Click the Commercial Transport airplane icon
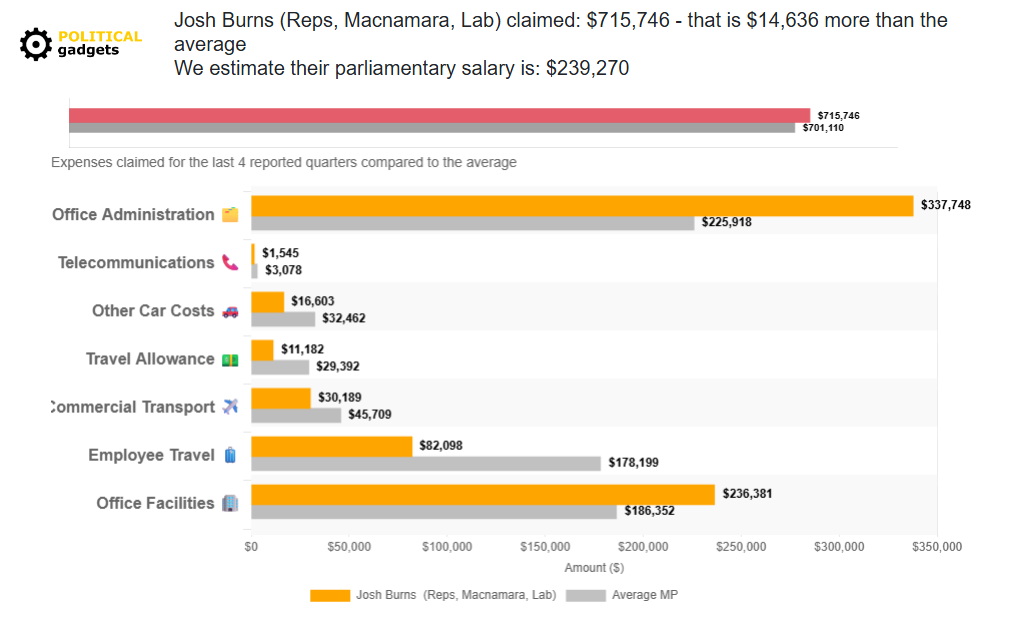The height and width of the screenshot is (633, 1028). coord(230,406)
